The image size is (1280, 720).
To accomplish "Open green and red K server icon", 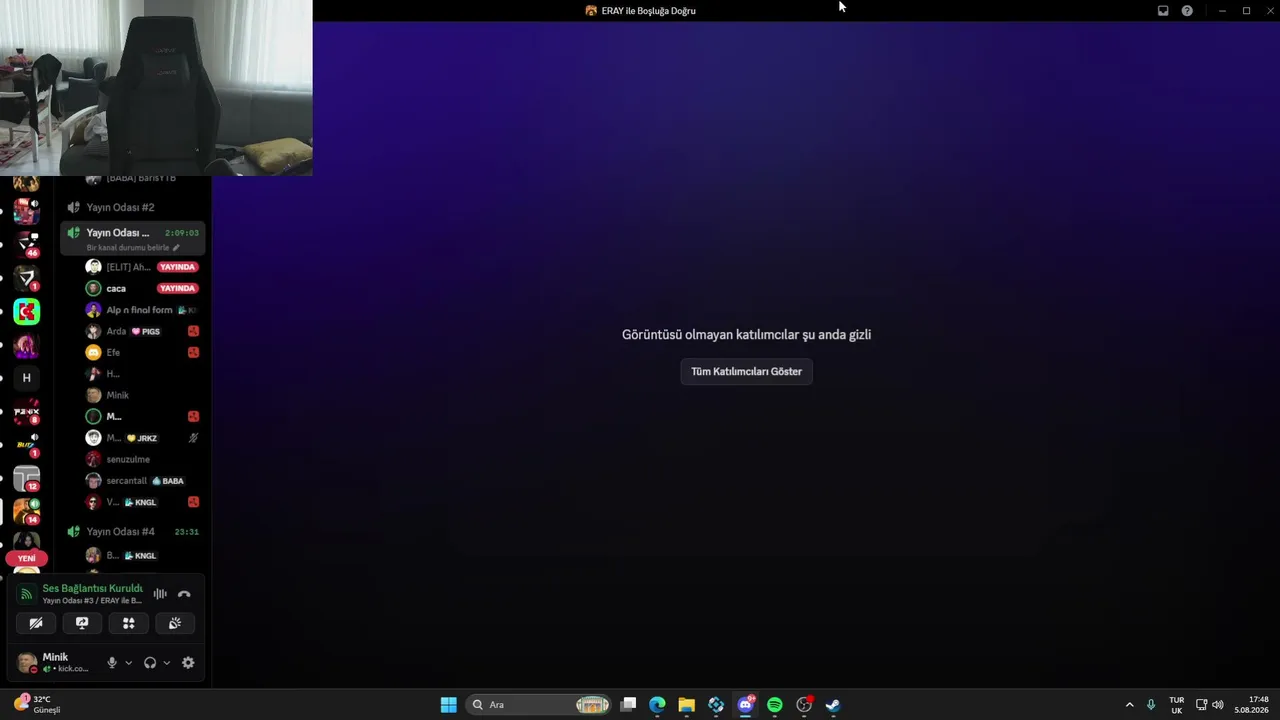I will point(27,311).
